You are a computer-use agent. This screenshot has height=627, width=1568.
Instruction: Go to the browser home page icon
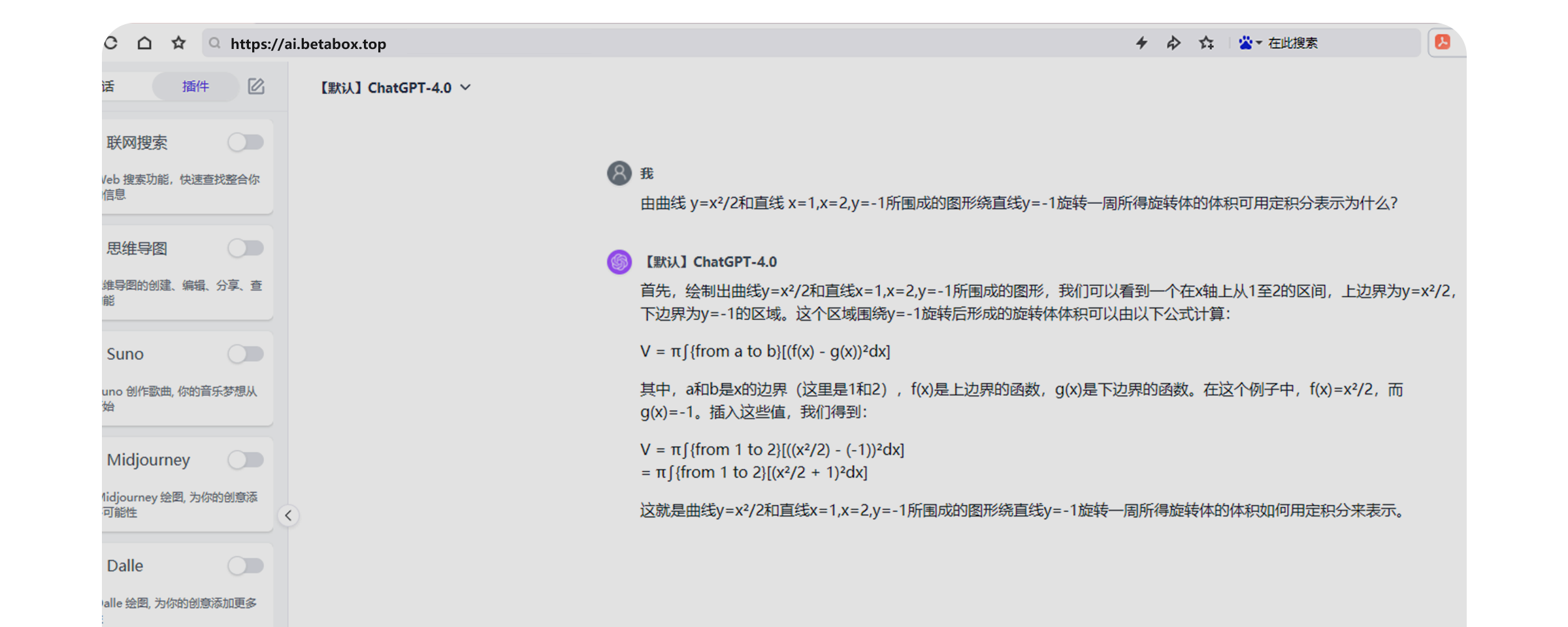click(144, 43)
